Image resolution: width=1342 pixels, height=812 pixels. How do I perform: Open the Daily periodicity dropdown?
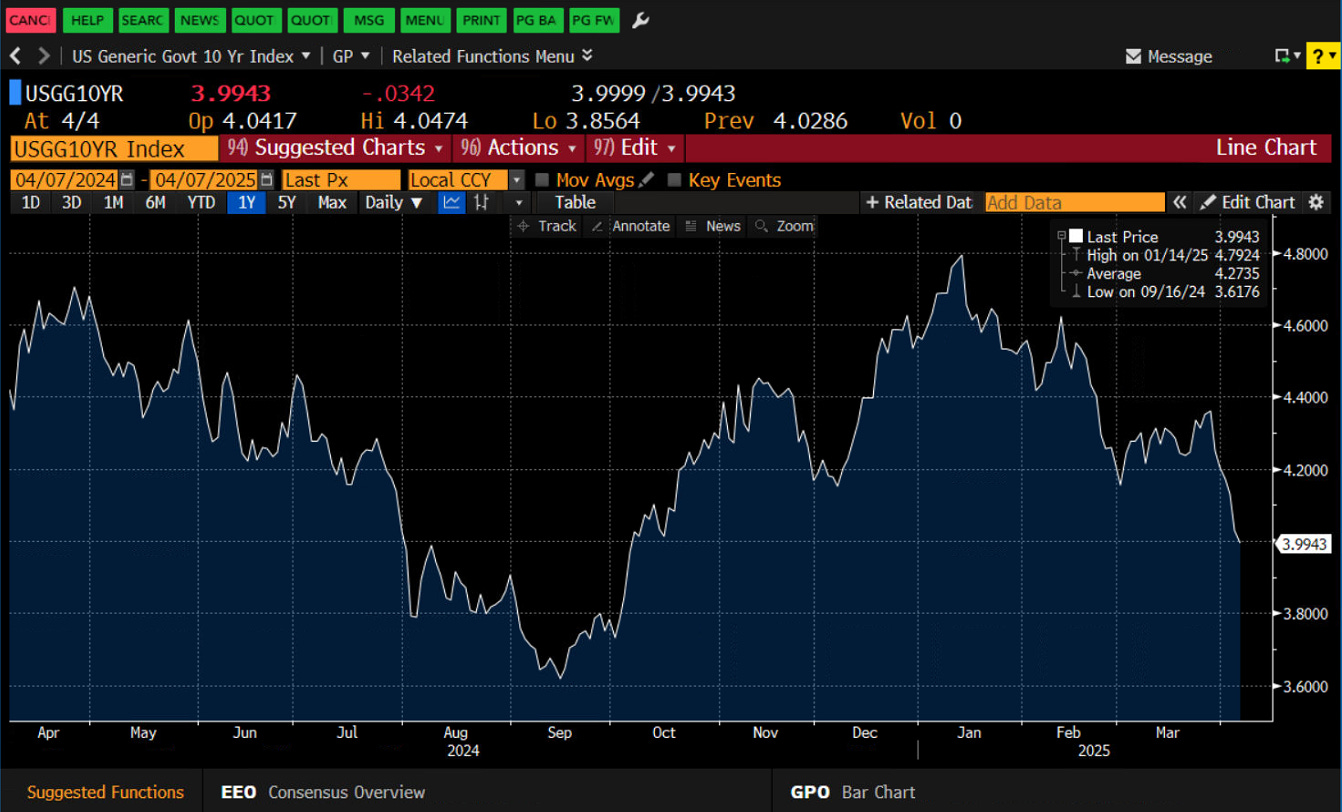coord(394,202)
